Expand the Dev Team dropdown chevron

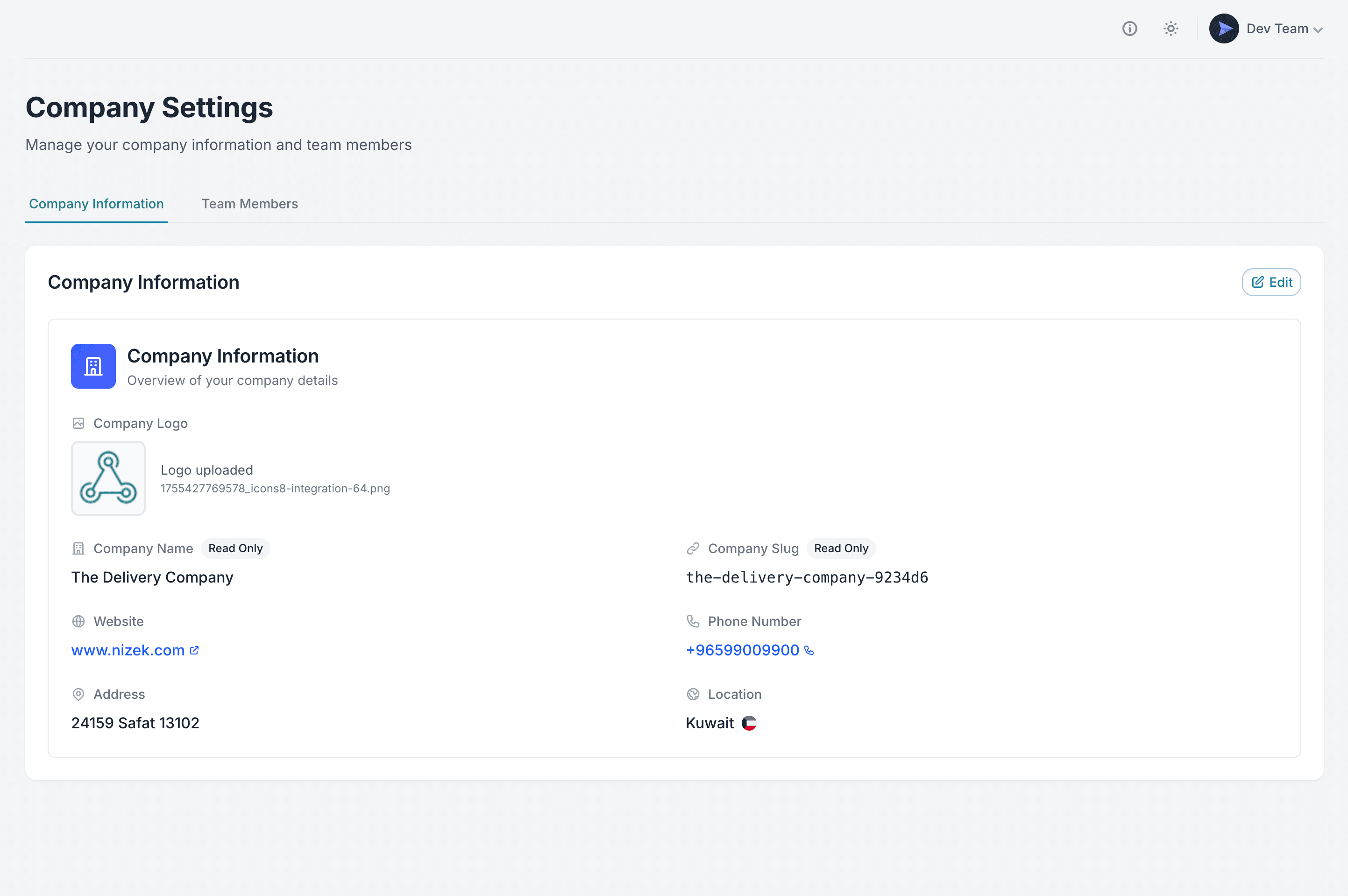[x=1318, y=30]
